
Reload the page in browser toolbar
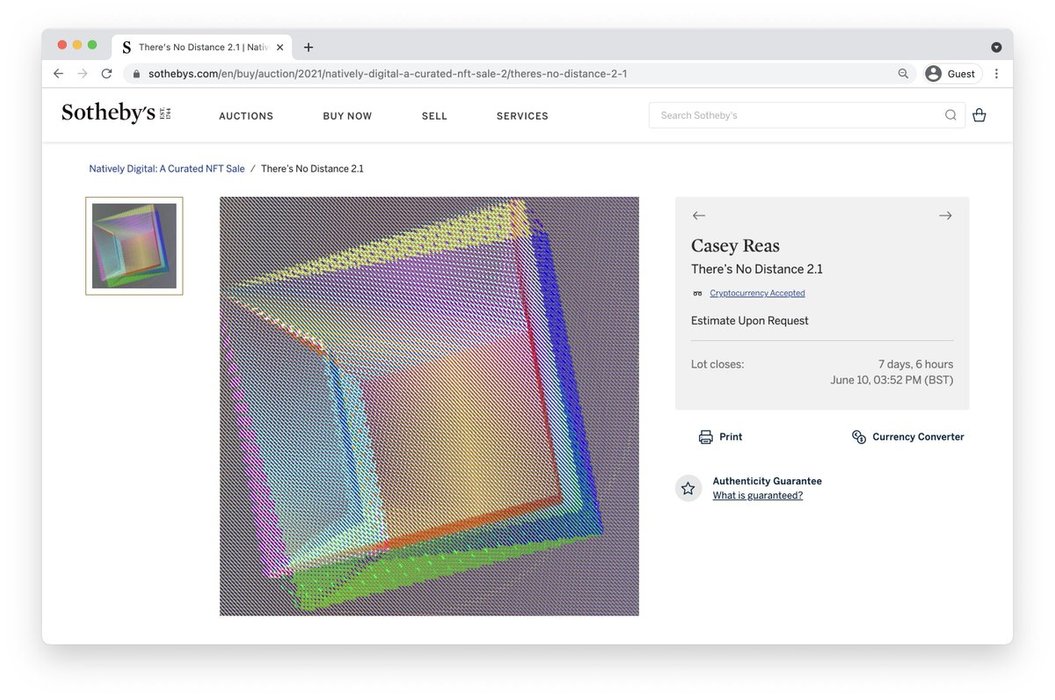[x=106, y=74]
